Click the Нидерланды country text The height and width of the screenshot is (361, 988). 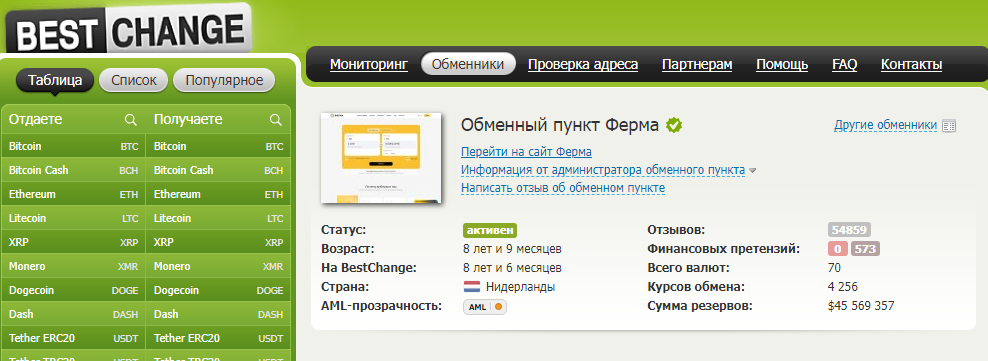(520, 287)
